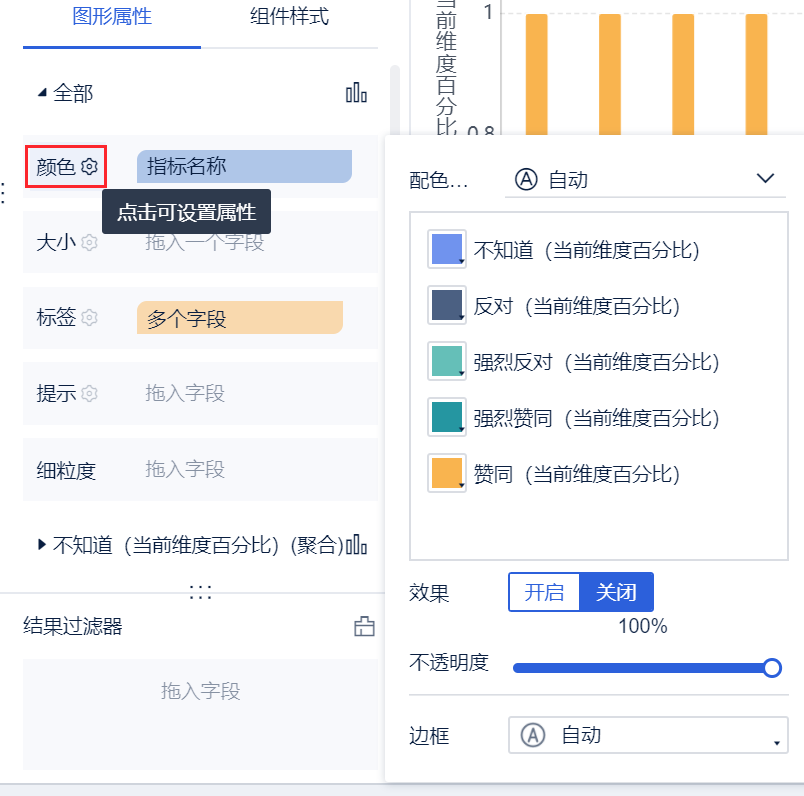Viewport: 804px width, 796px height.
Task: Switch to the 组件样式 tab
Action: (x=289, y=17)
